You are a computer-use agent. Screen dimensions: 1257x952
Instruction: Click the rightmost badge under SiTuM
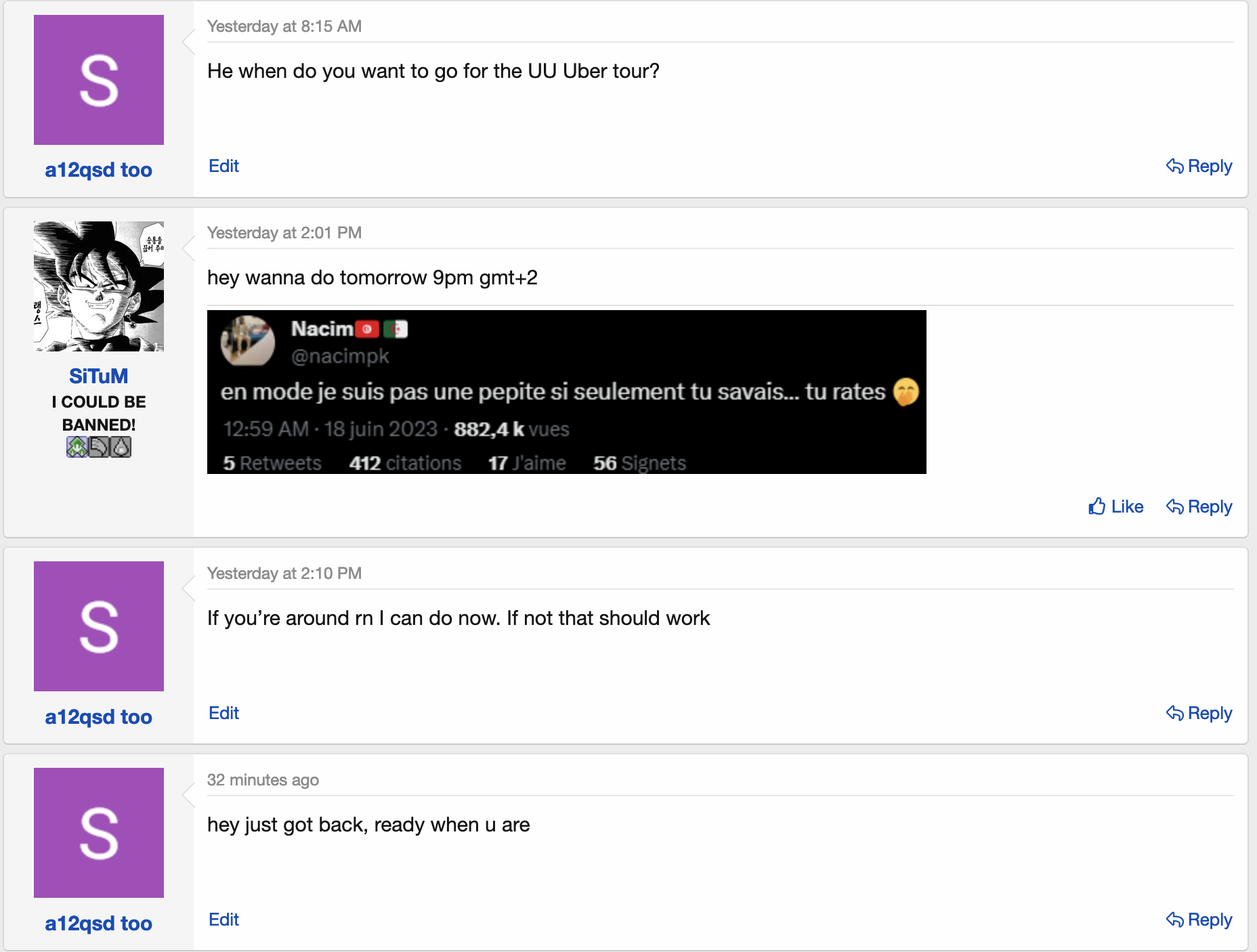coord(121,447)
